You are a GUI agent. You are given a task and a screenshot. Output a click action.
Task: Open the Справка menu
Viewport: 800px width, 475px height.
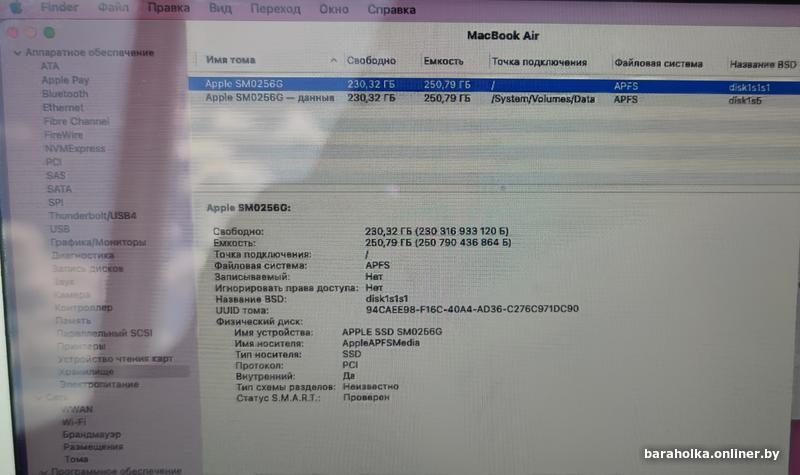(x=391, y=10)
